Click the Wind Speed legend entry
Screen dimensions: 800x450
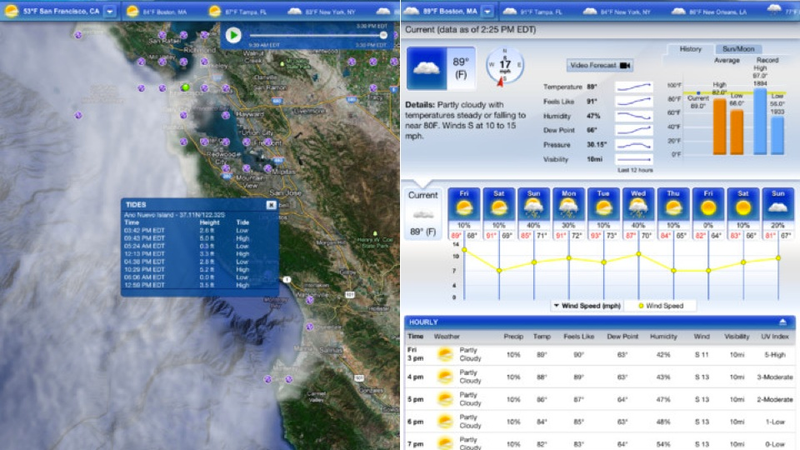pyautogui.click(x=661, y=306)
